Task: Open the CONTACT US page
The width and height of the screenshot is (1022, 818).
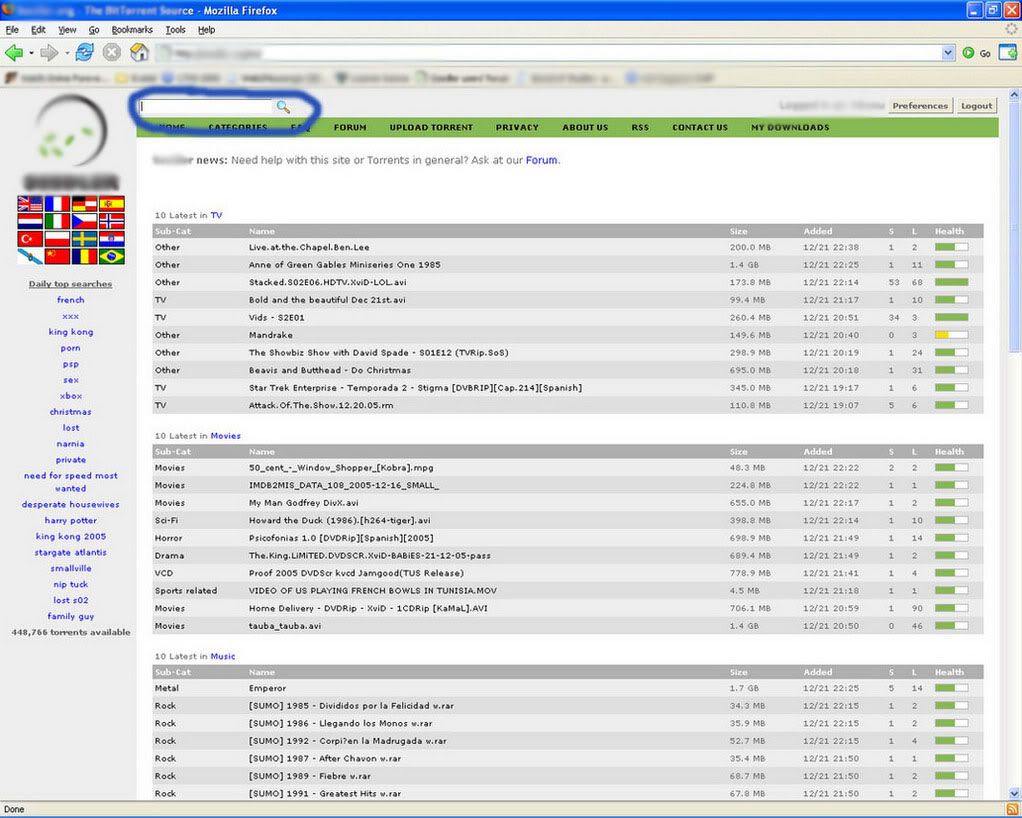Action: point(700,128)
